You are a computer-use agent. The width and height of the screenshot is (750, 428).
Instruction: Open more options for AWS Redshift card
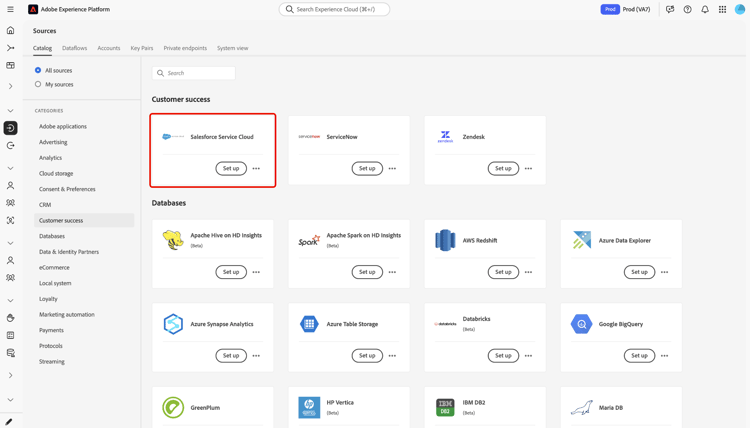[529, 272]
